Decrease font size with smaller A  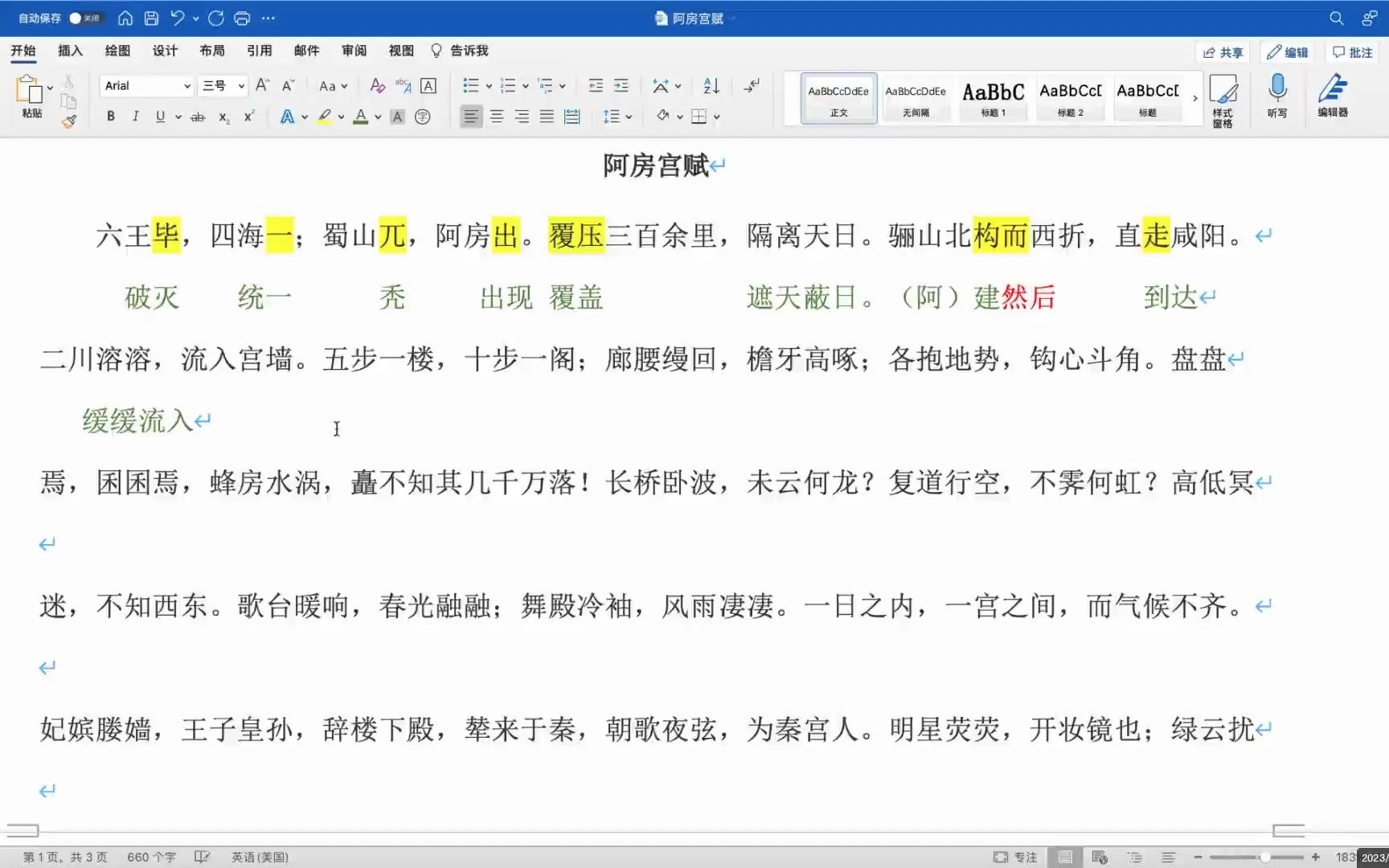pyautogui.click(x=288, y=85)
